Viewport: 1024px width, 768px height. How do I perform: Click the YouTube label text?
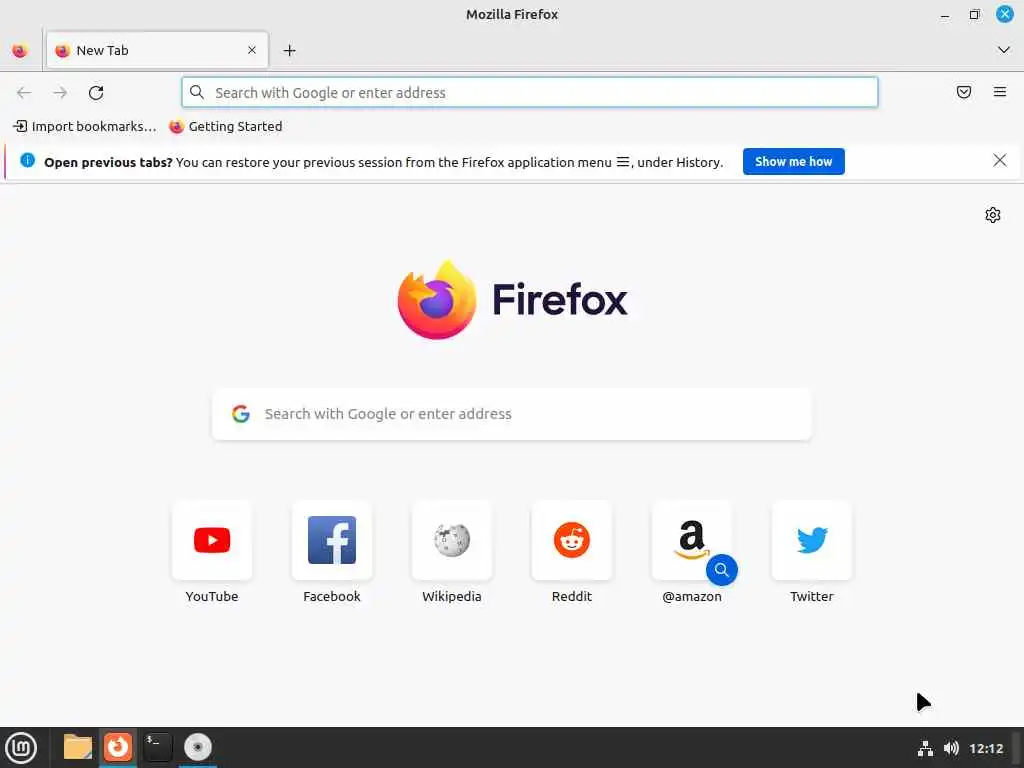click(x=212, y=596)
